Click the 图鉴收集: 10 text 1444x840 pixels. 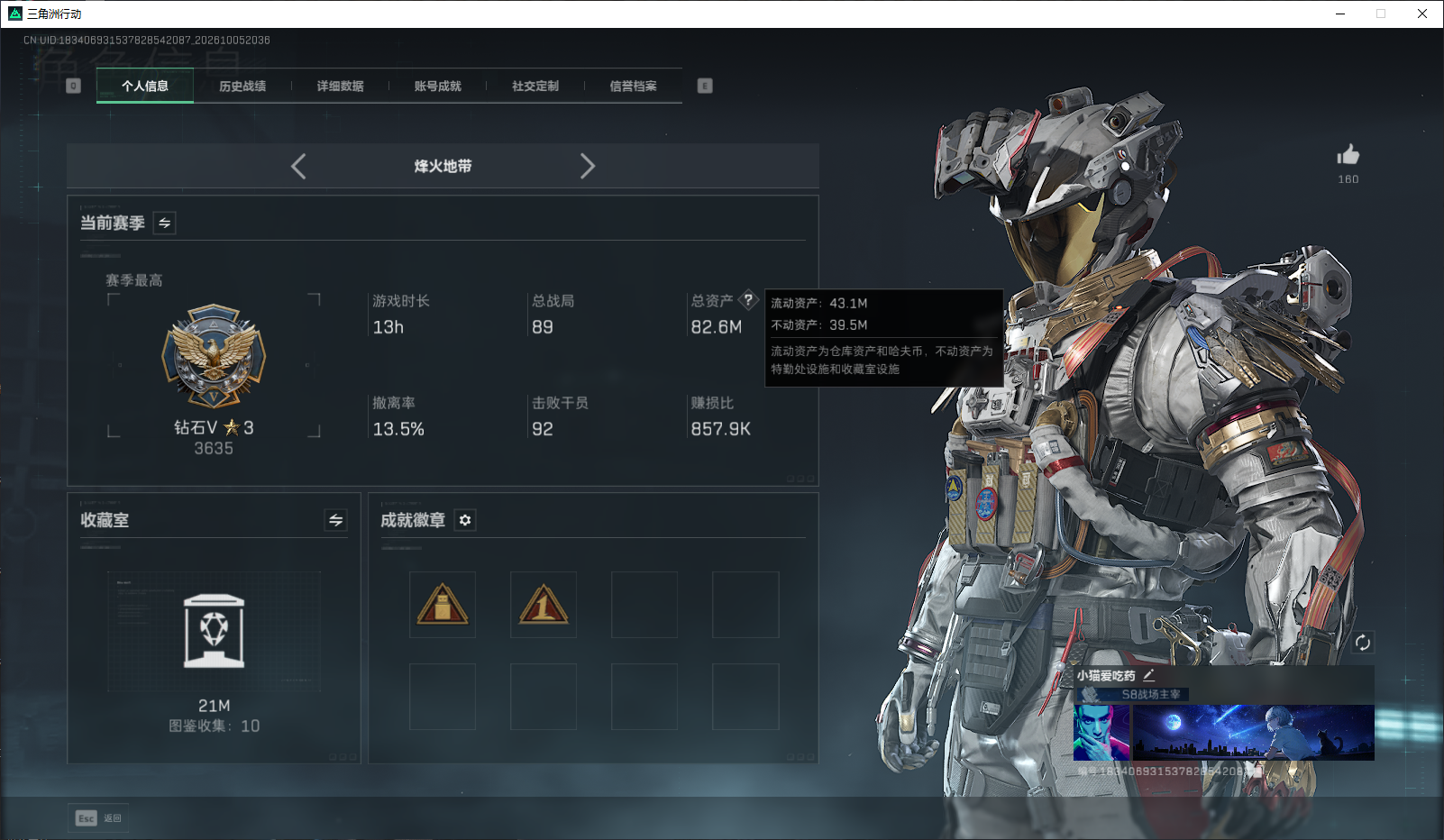pos(214,726)
